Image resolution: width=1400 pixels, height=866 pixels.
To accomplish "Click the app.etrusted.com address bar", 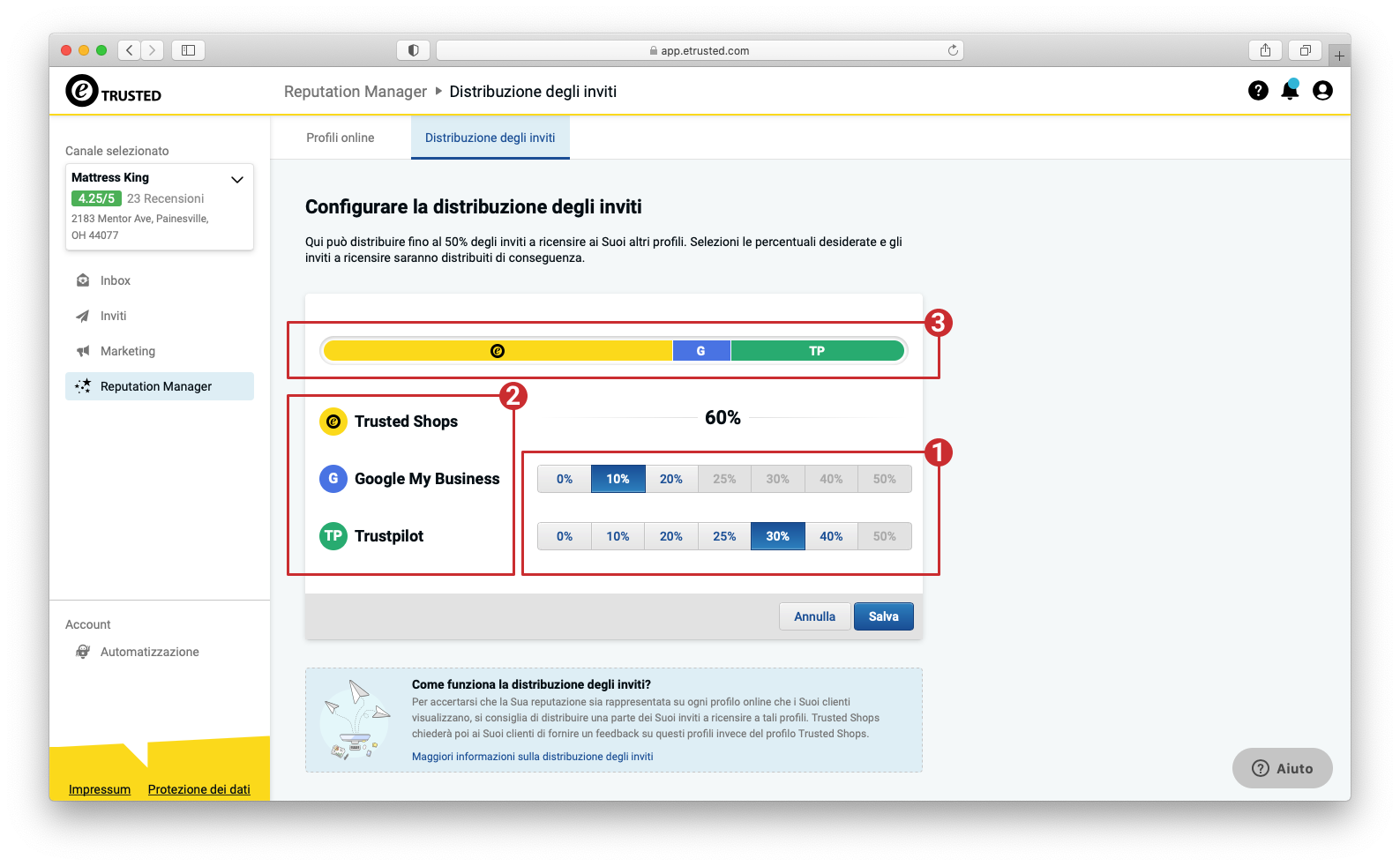I will 700,50.
